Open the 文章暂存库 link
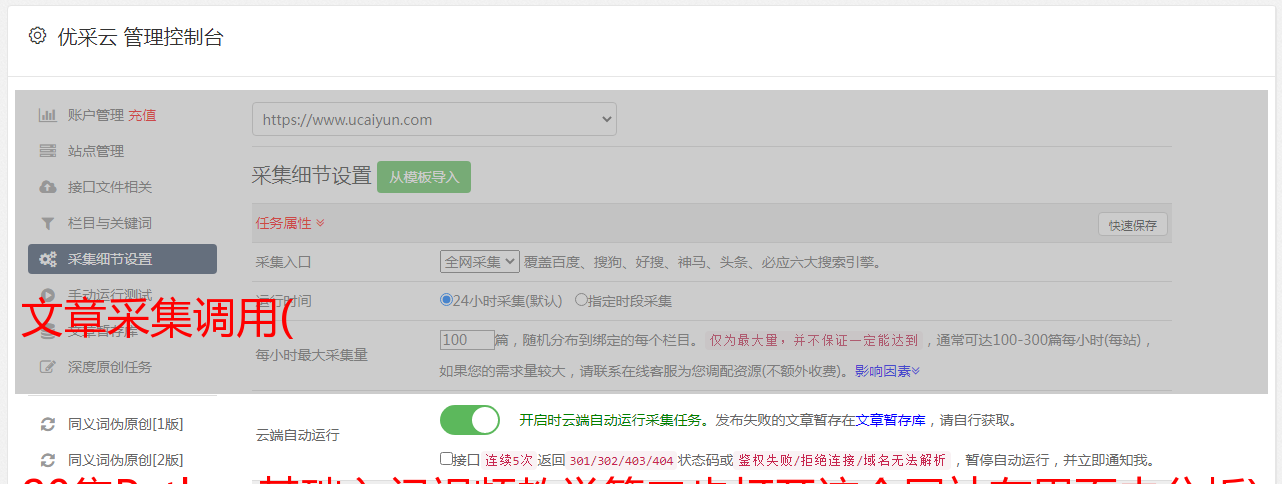This screenshot has height=484, width=1282. pos(890,420)
